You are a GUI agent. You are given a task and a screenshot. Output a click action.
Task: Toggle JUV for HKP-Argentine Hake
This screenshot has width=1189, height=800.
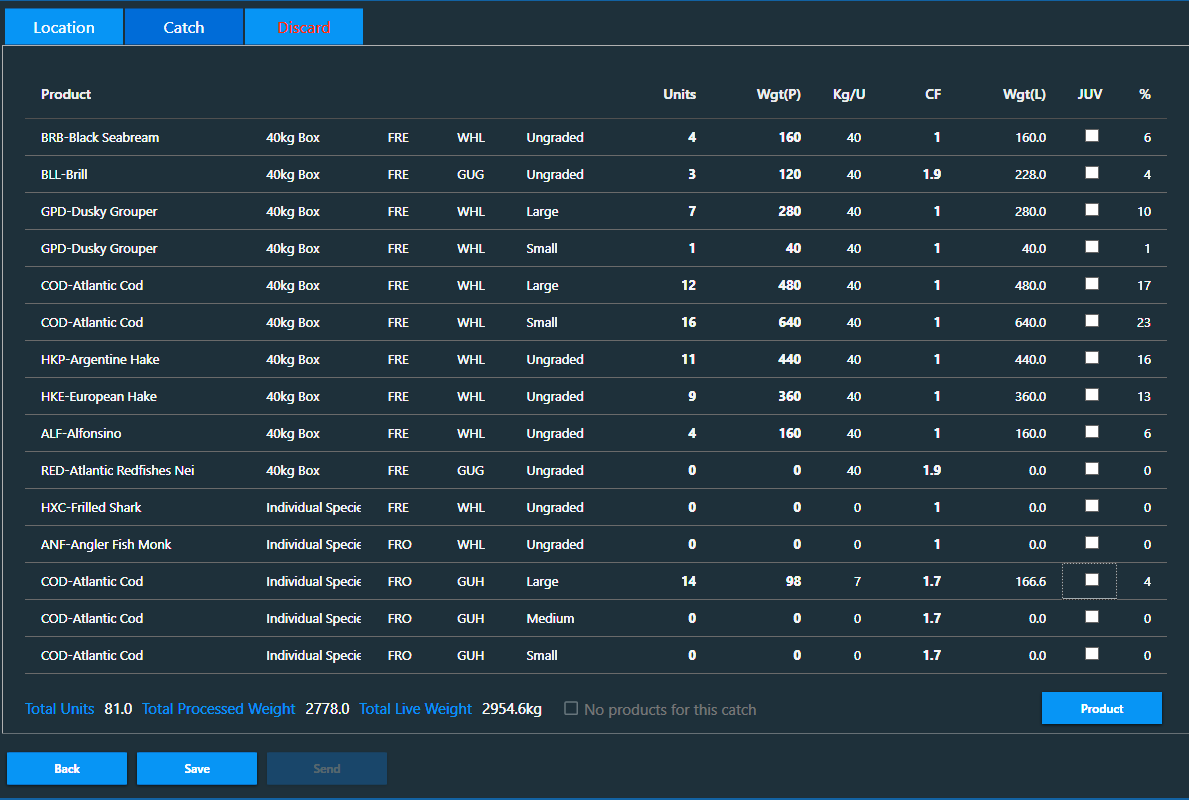pyautogui.click(x=1091, y=357)
